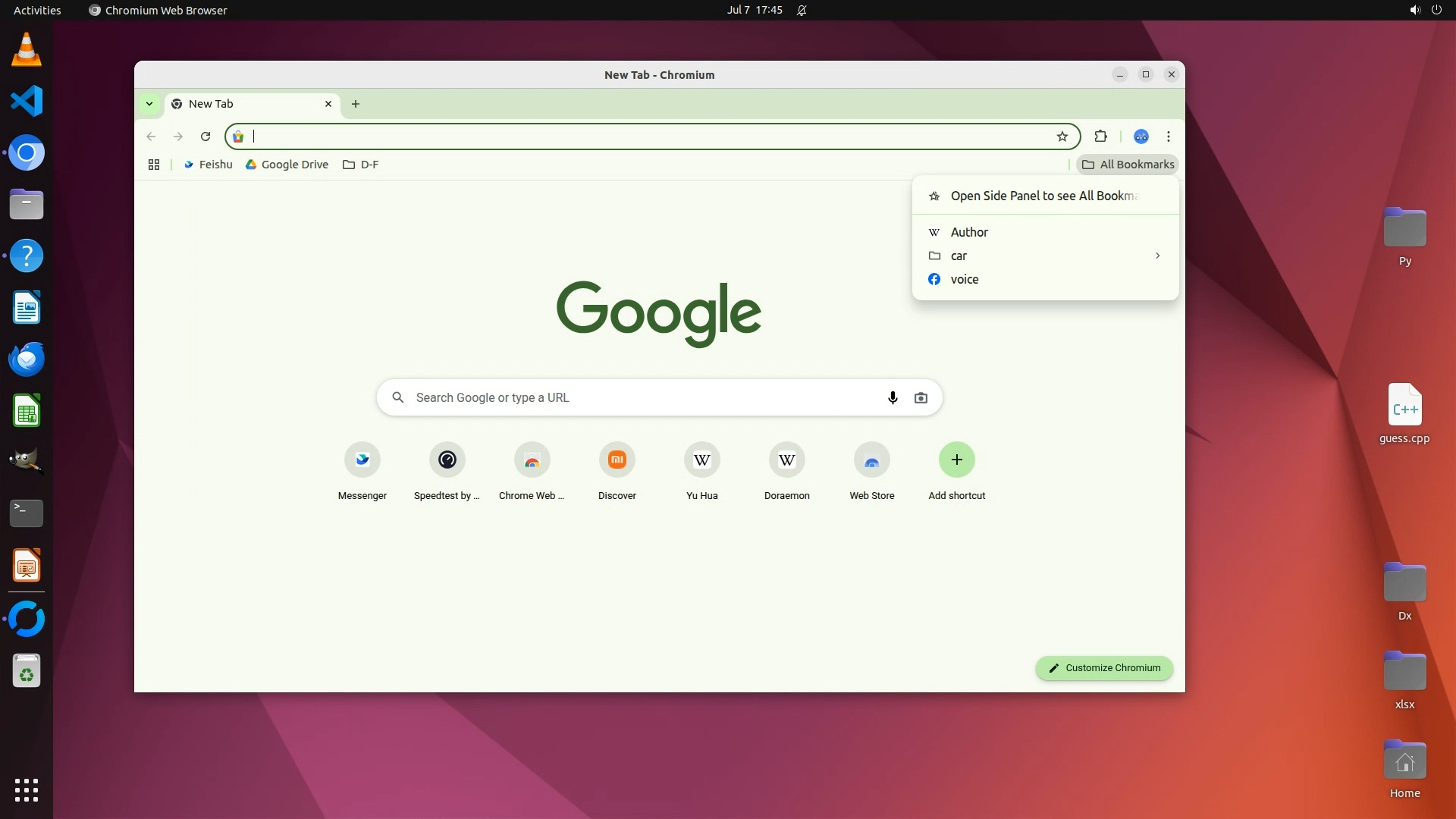Open the Extensions puzzle icon
The height and width of the screenshot is (819, 1456).
[x=1100, y=136]
